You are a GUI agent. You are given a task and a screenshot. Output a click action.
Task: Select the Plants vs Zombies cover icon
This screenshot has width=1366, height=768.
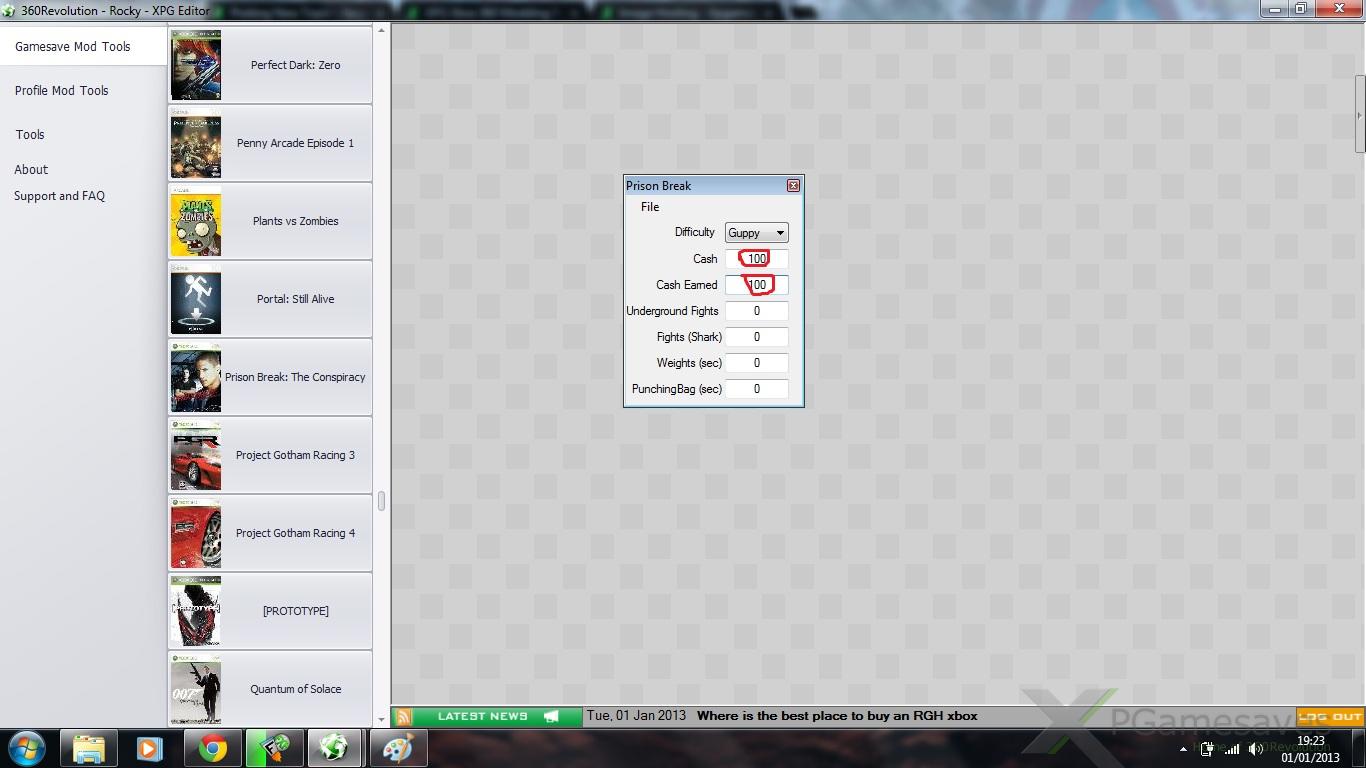click(196, 221)
